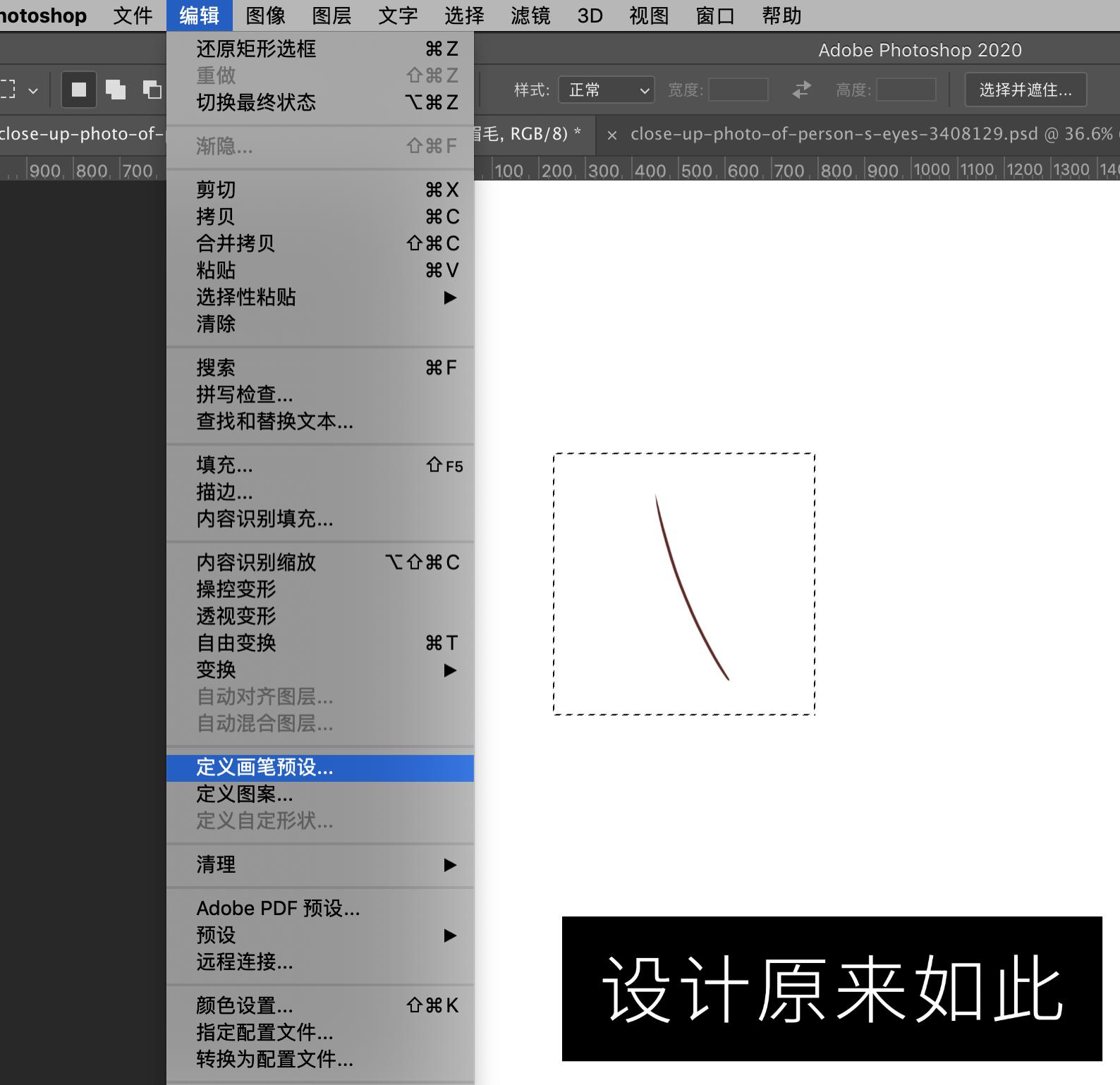Click the swap width and height icon
Viewport: 1120px width, 1085px height.
(x=802, y=90)
